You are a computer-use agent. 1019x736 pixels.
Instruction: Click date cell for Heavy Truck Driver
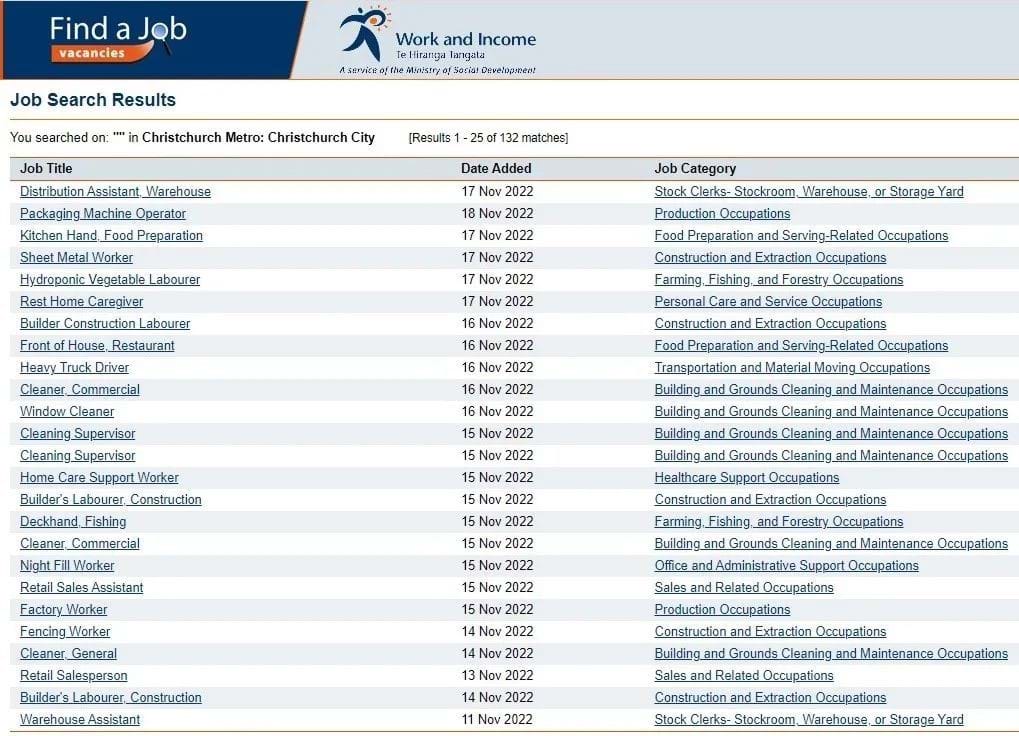pos(497,368)
